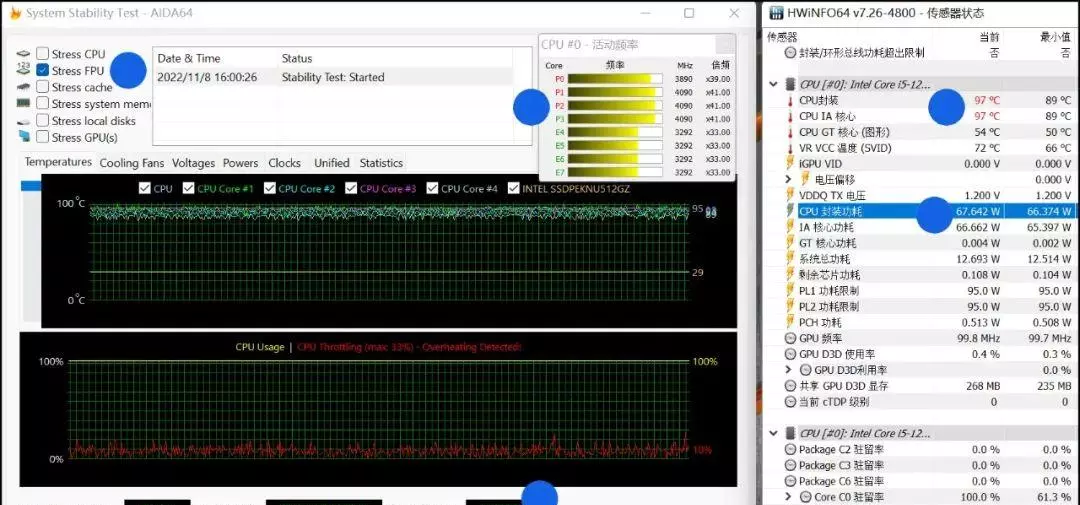The width and height of the screenshot is (1080, 505).
Task: Enable the Stress system memory checkbox
Action: (43, 103)
